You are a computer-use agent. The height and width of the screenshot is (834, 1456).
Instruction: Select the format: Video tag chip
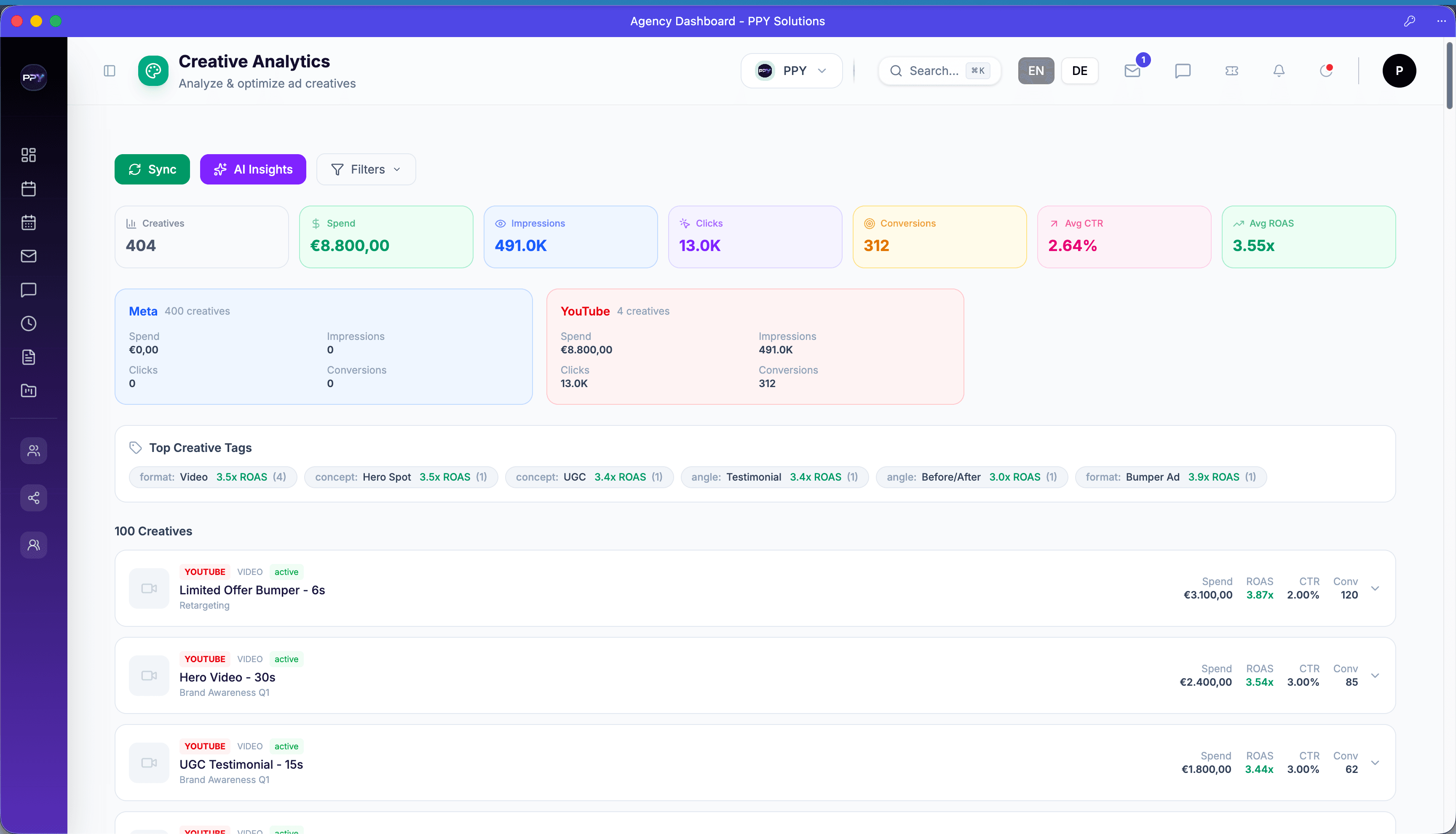[x=213, y=477]
